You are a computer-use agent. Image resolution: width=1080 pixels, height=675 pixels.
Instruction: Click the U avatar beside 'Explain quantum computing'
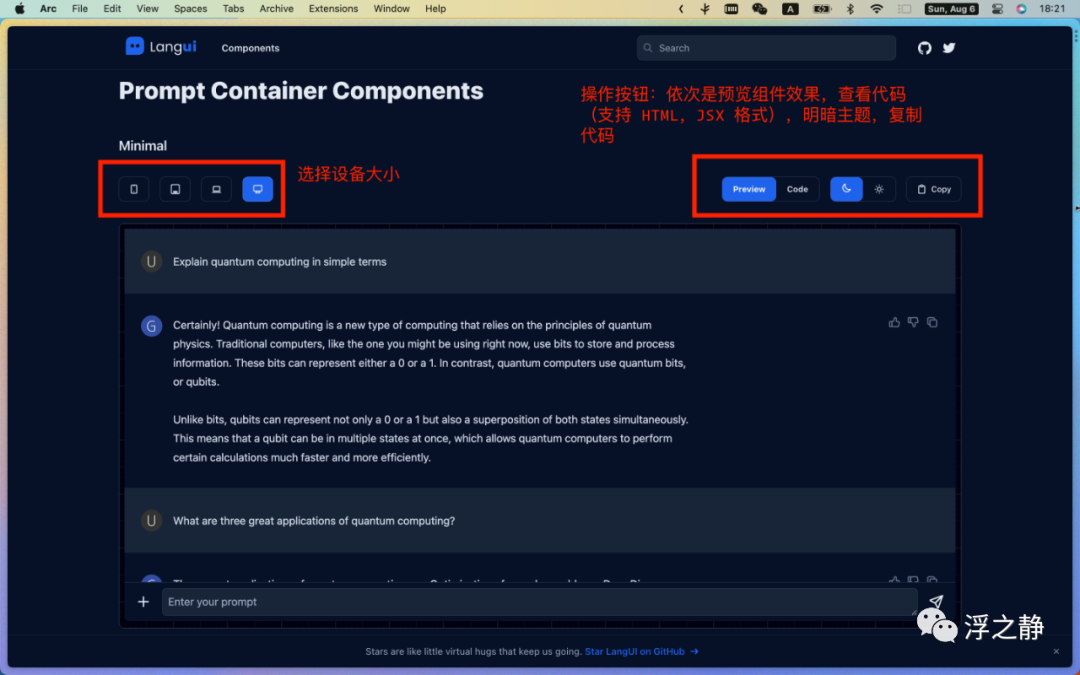[152, 262]
